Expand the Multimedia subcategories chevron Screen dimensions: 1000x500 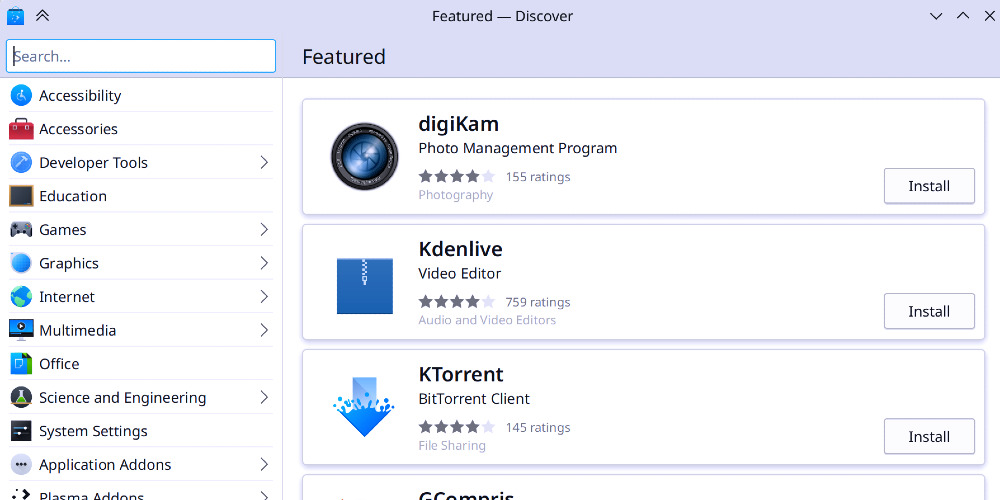[x=264, y=330]
